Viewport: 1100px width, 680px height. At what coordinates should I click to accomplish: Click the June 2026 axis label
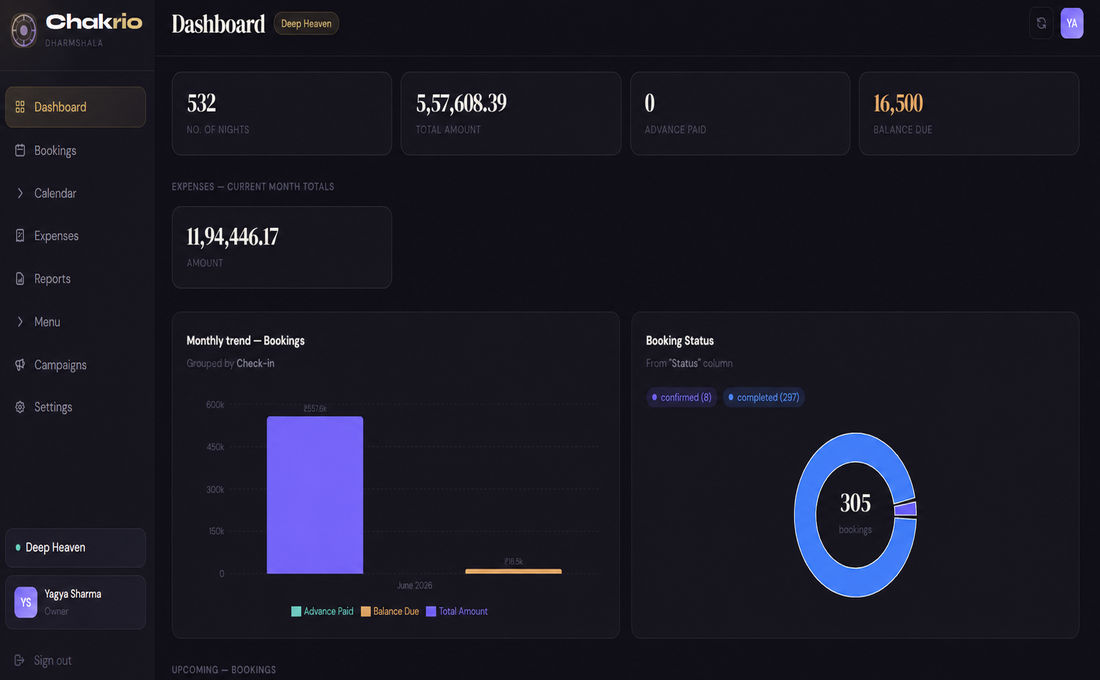click(415, 585)
